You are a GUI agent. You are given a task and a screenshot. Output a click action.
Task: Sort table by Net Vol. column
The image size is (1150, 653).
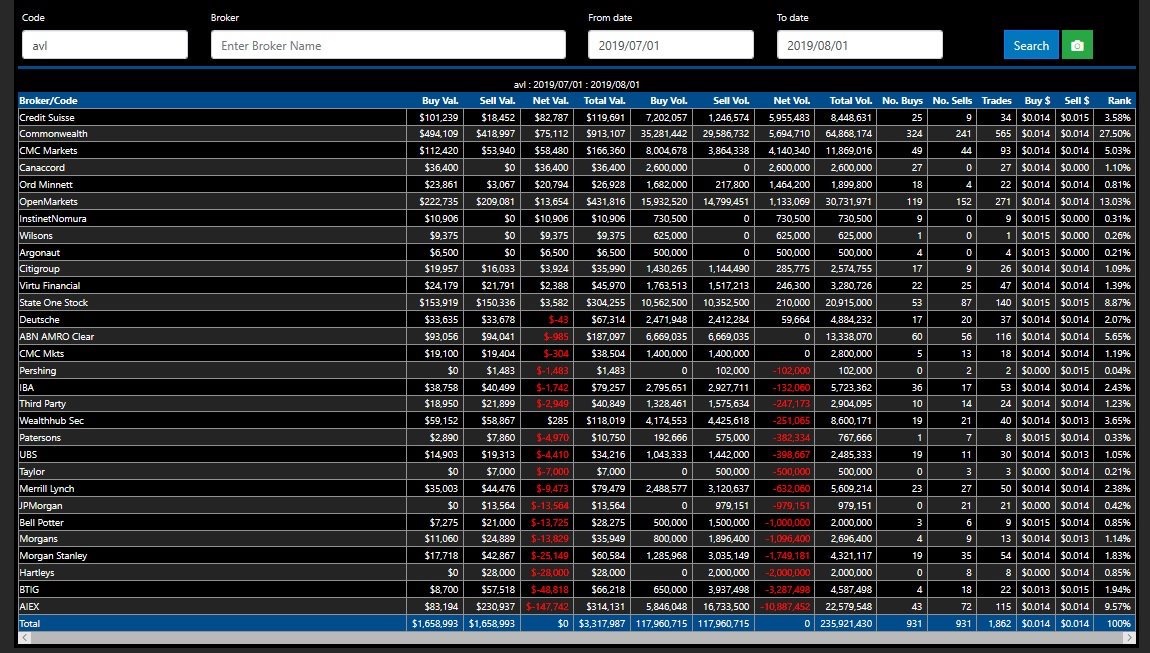[791, 101]
